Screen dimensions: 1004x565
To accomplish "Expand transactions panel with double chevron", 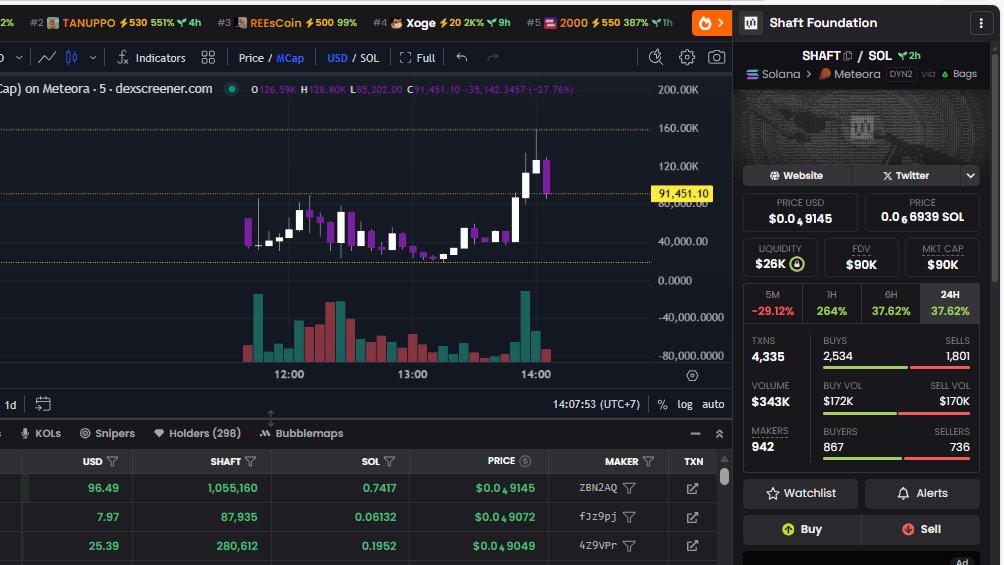I will pos(719,434).
